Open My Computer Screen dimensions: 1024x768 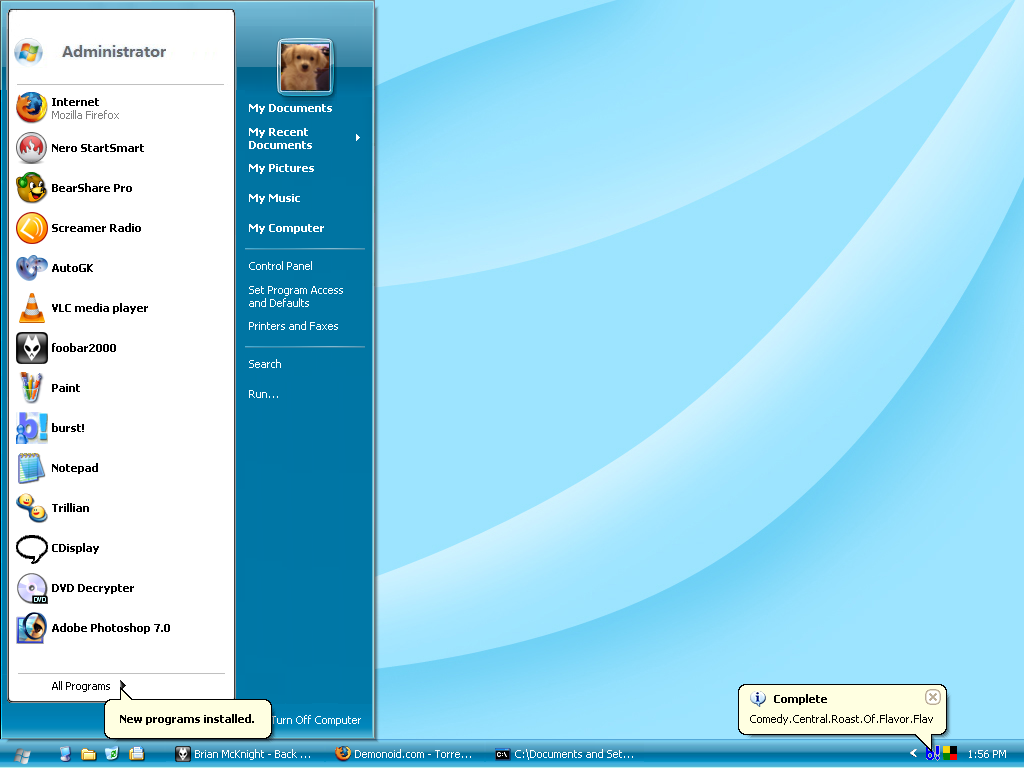coord(286,228)
